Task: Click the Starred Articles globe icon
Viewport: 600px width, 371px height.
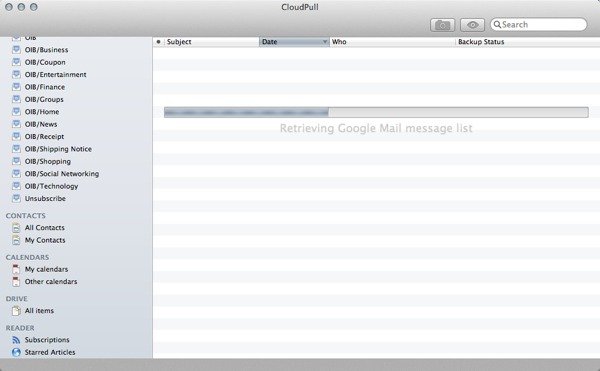Action: pyautogui.click(x=16, y=352)
